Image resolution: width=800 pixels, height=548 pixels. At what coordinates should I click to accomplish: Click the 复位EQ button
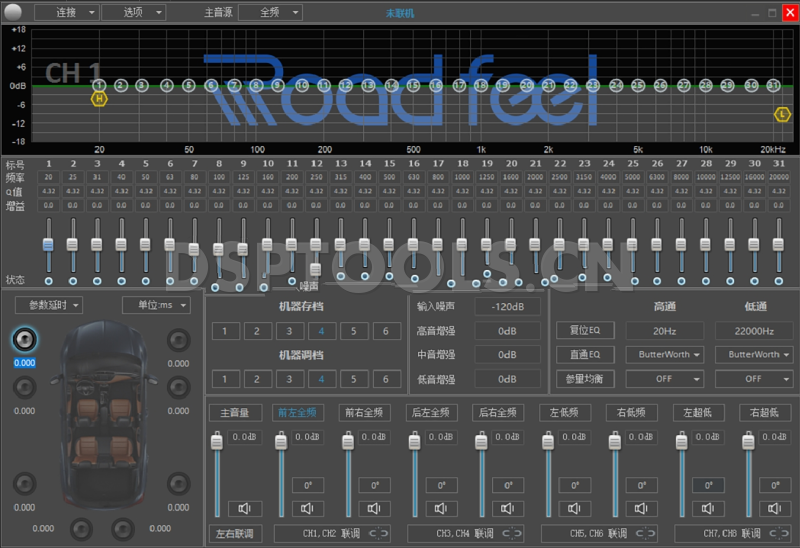coord(585,330)
